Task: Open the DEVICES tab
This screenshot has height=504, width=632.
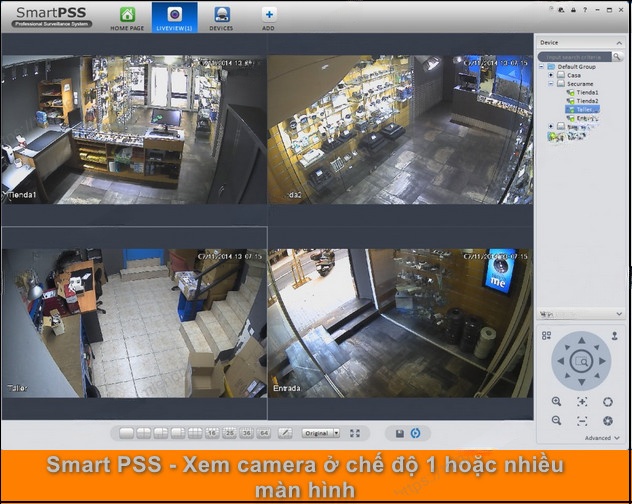Action: click(221, 19)
